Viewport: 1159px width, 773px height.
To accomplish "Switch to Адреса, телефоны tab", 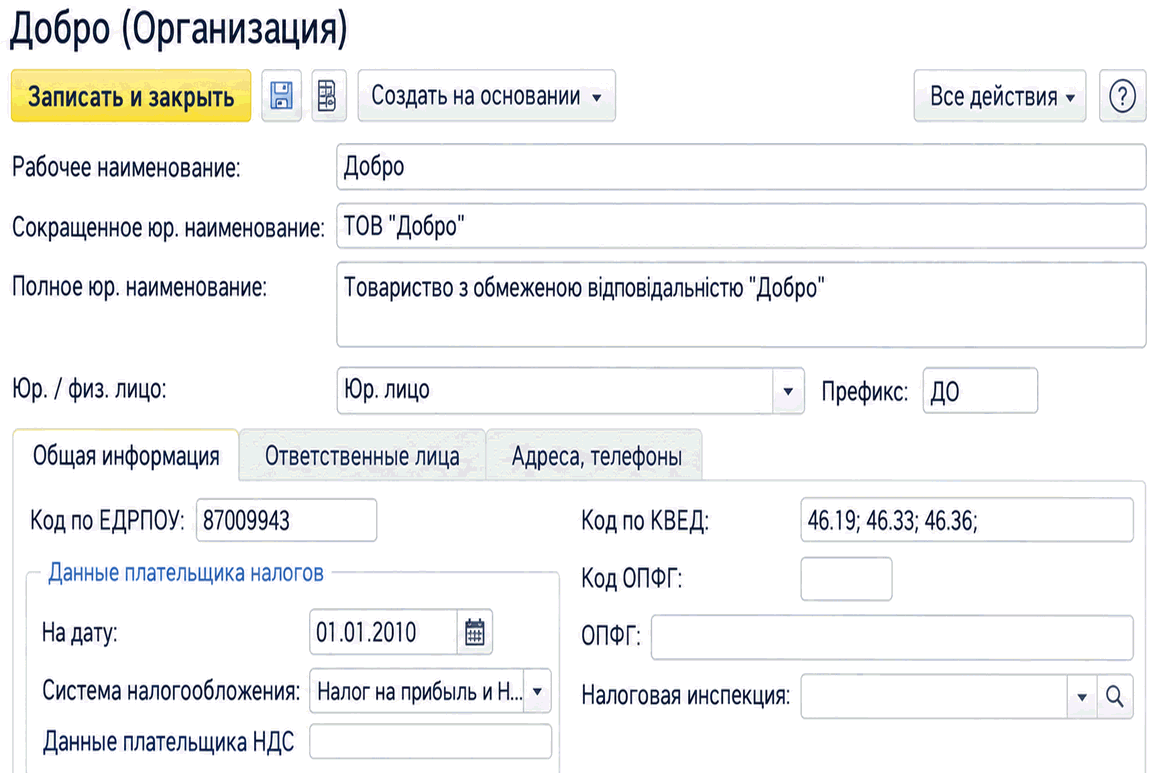I will point(596,456).
